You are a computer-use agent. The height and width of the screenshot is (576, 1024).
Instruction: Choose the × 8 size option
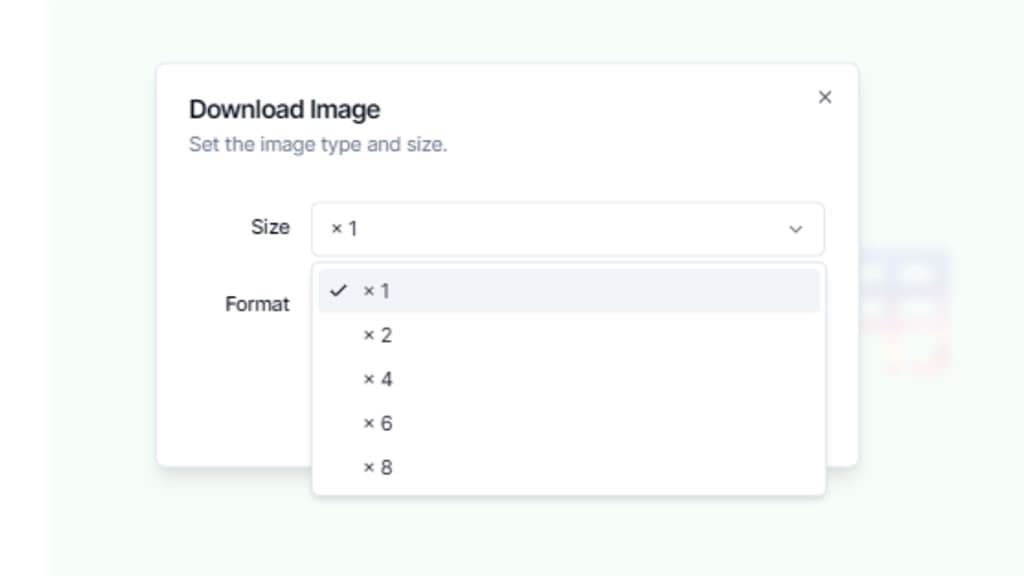point(569,468)
